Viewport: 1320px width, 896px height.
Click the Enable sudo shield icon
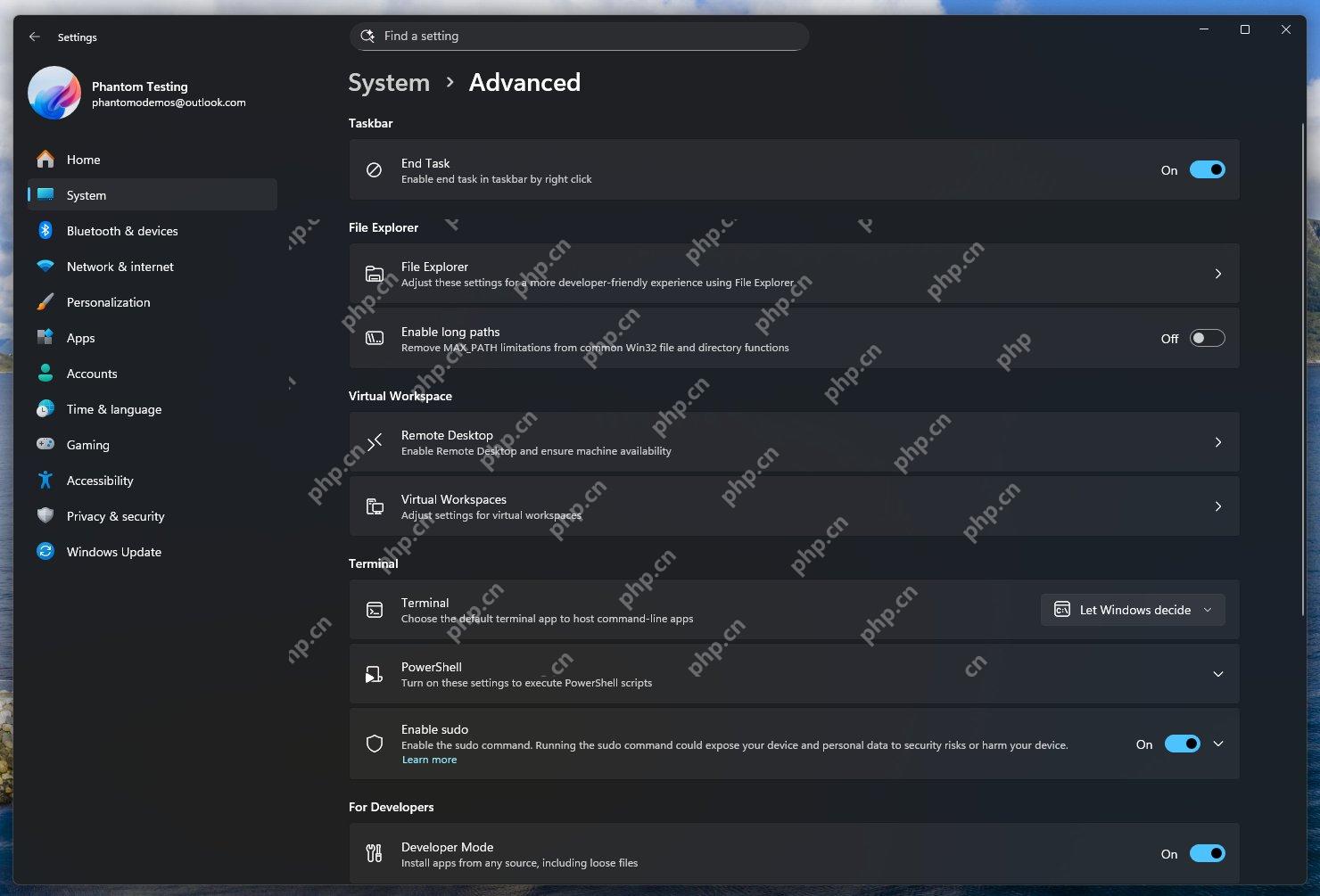click(375, 744)
